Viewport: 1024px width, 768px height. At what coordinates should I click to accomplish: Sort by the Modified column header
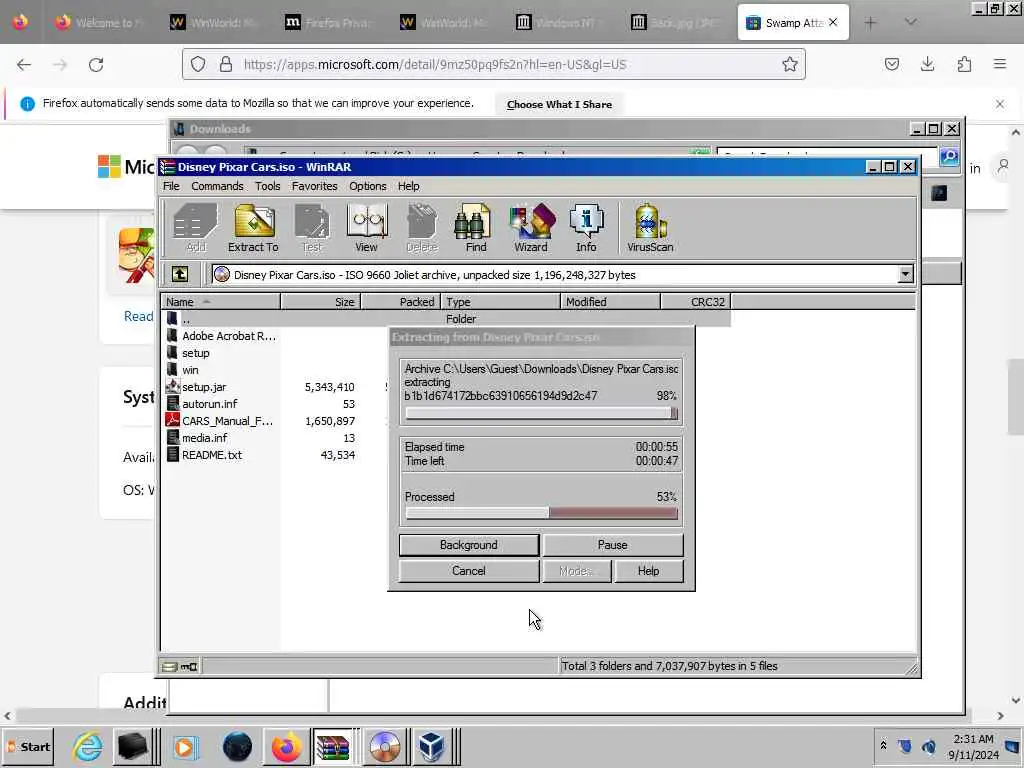tap(610, 302)
